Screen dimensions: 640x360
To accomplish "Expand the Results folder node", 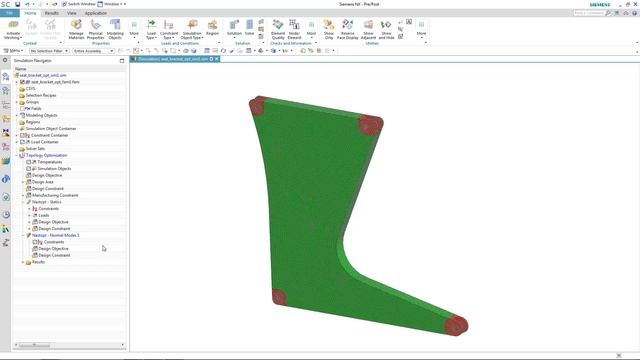I will [x=23, y=262].
